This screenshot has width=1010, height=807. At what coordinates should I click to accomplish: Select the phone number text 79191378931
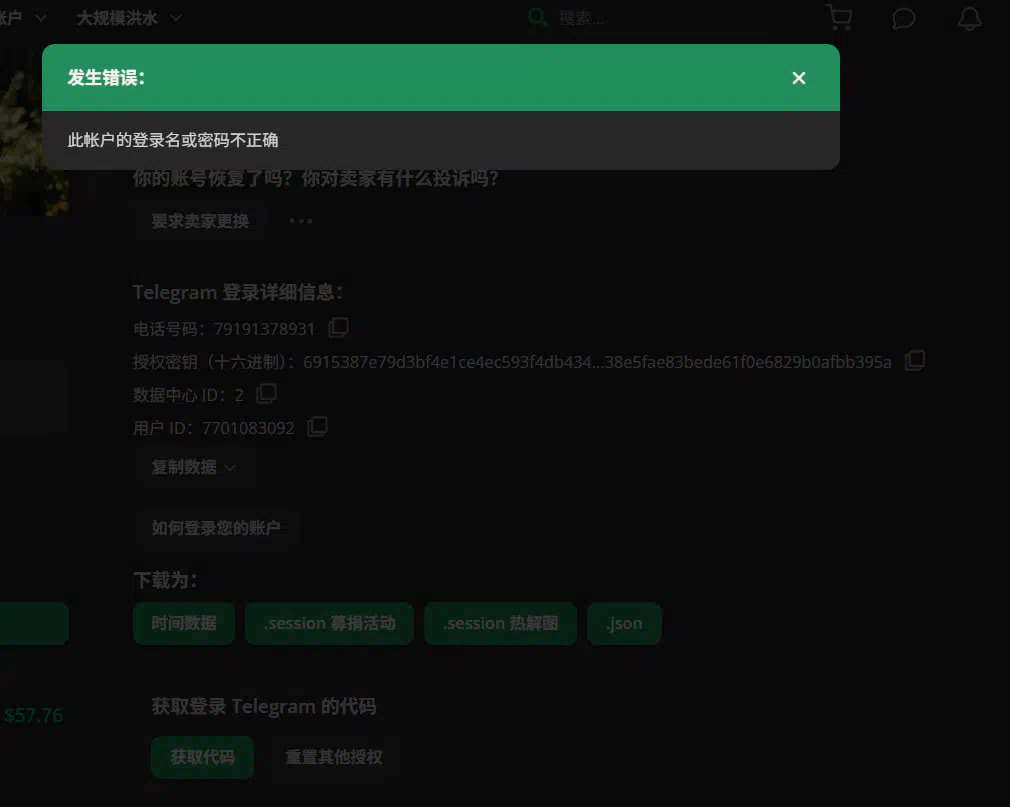pos(264,329)
